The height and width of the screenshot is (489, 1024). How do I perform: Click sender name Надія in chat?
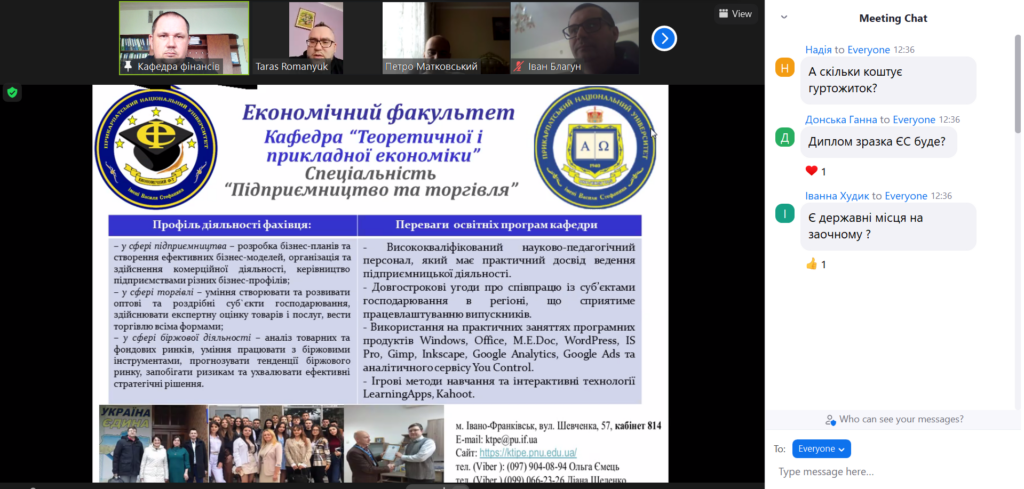(817, 49)
